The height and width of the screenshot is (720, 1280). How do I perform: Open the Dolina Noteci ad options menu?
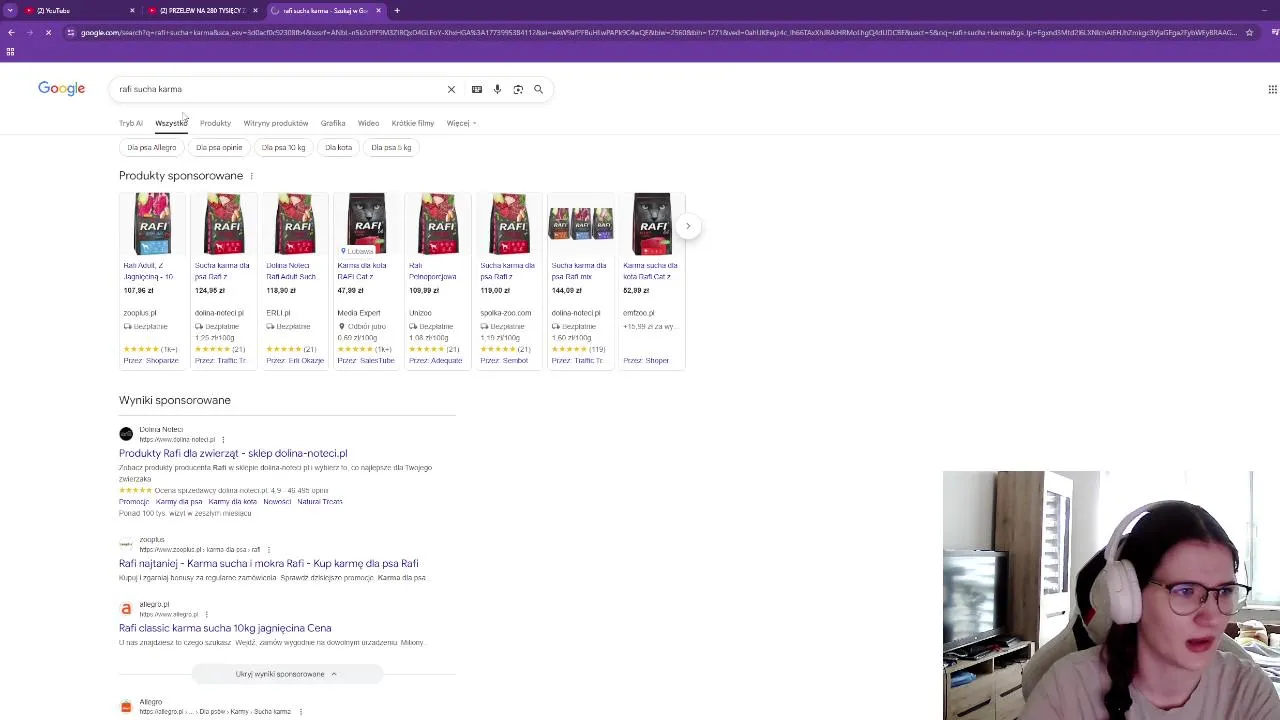[x=223, y=440]
